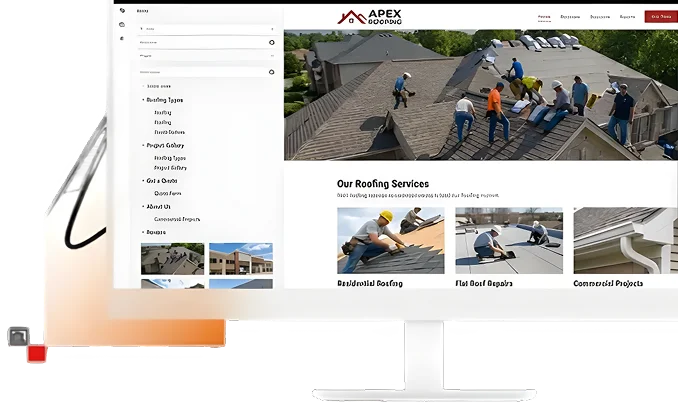This screenshot has width=678, height=411.
Task: Select the first child item under Roofing Types
Action: 163,112
